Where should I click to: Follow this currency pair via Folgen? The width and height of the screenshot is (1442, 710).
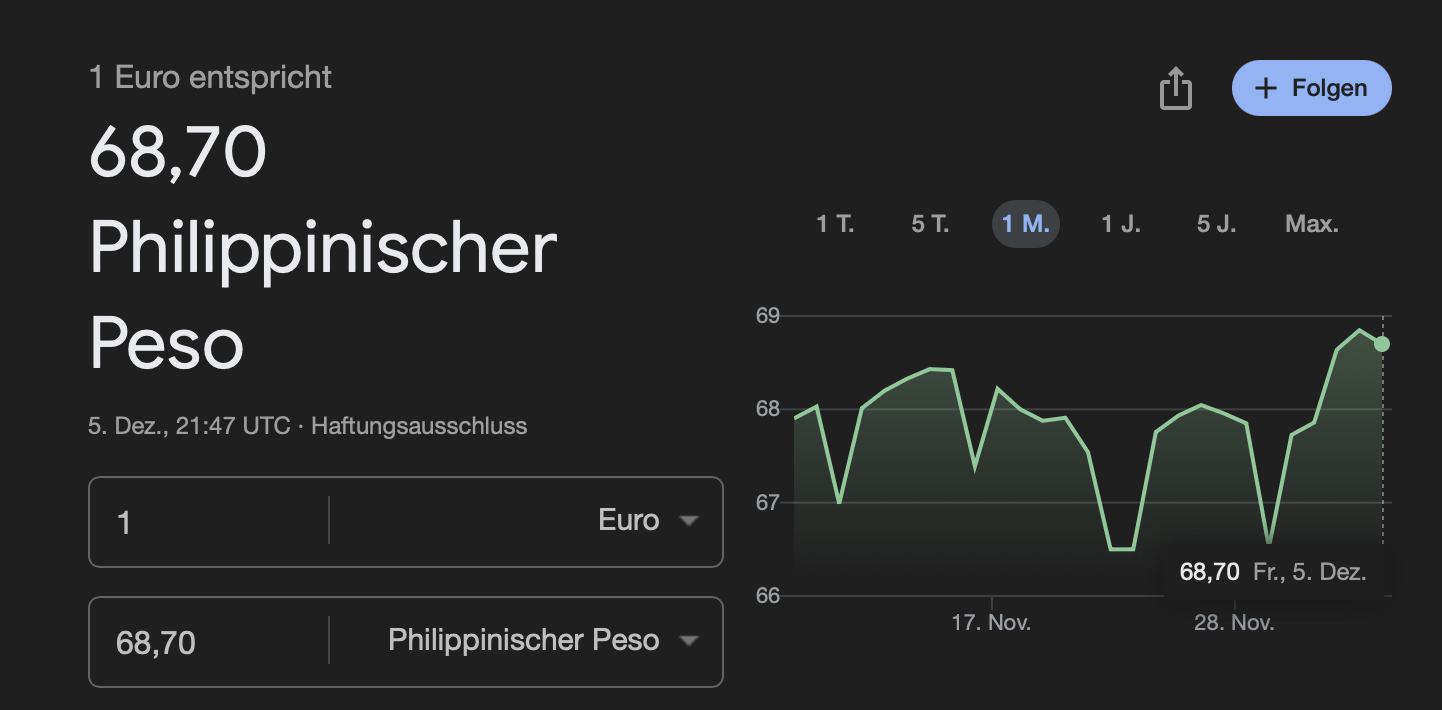point(1311,89)
